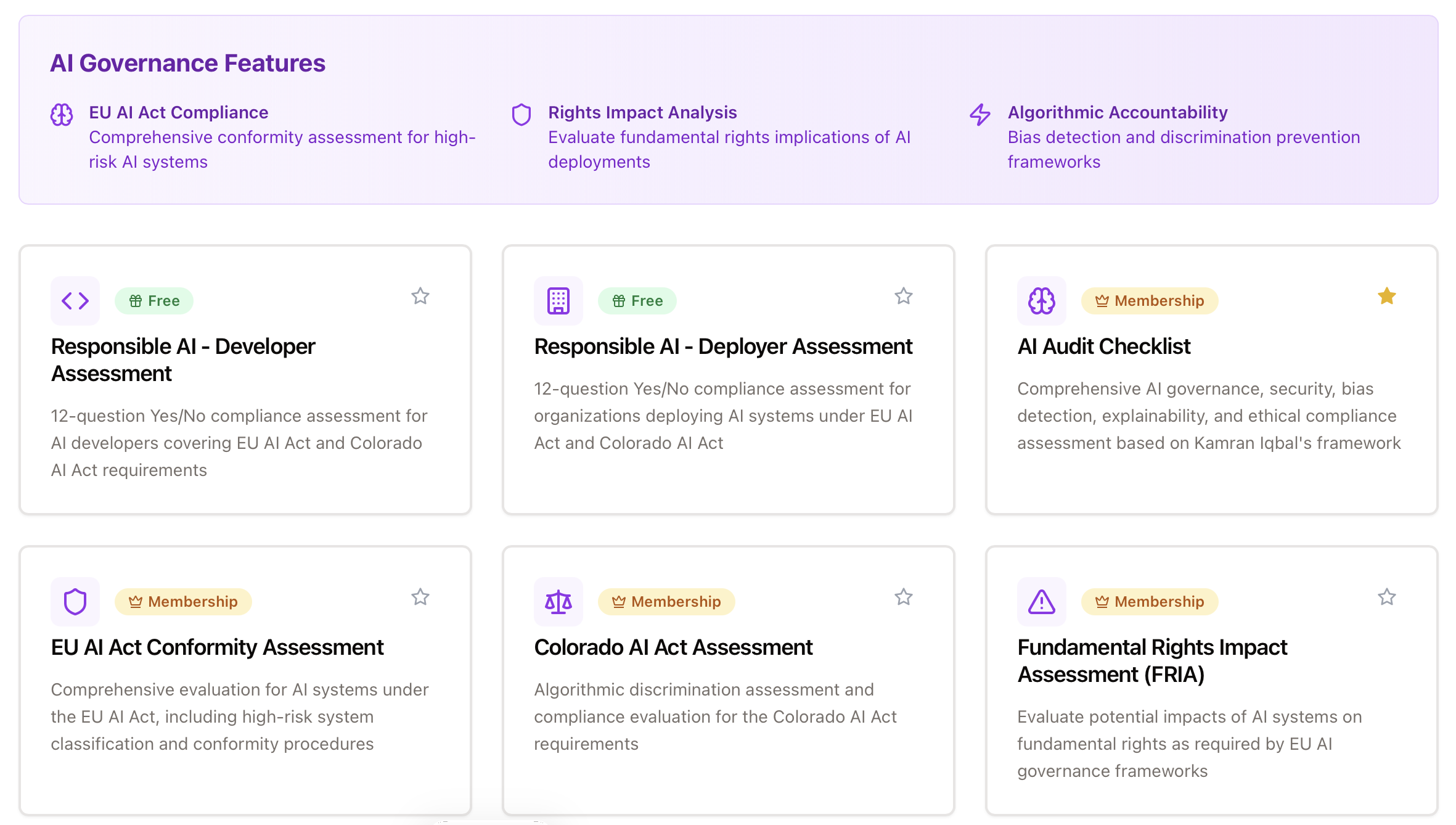Screen dimensions: 1456x825
Task: Click the building icon on Deployer Assessment
Action: click(558, 301)
